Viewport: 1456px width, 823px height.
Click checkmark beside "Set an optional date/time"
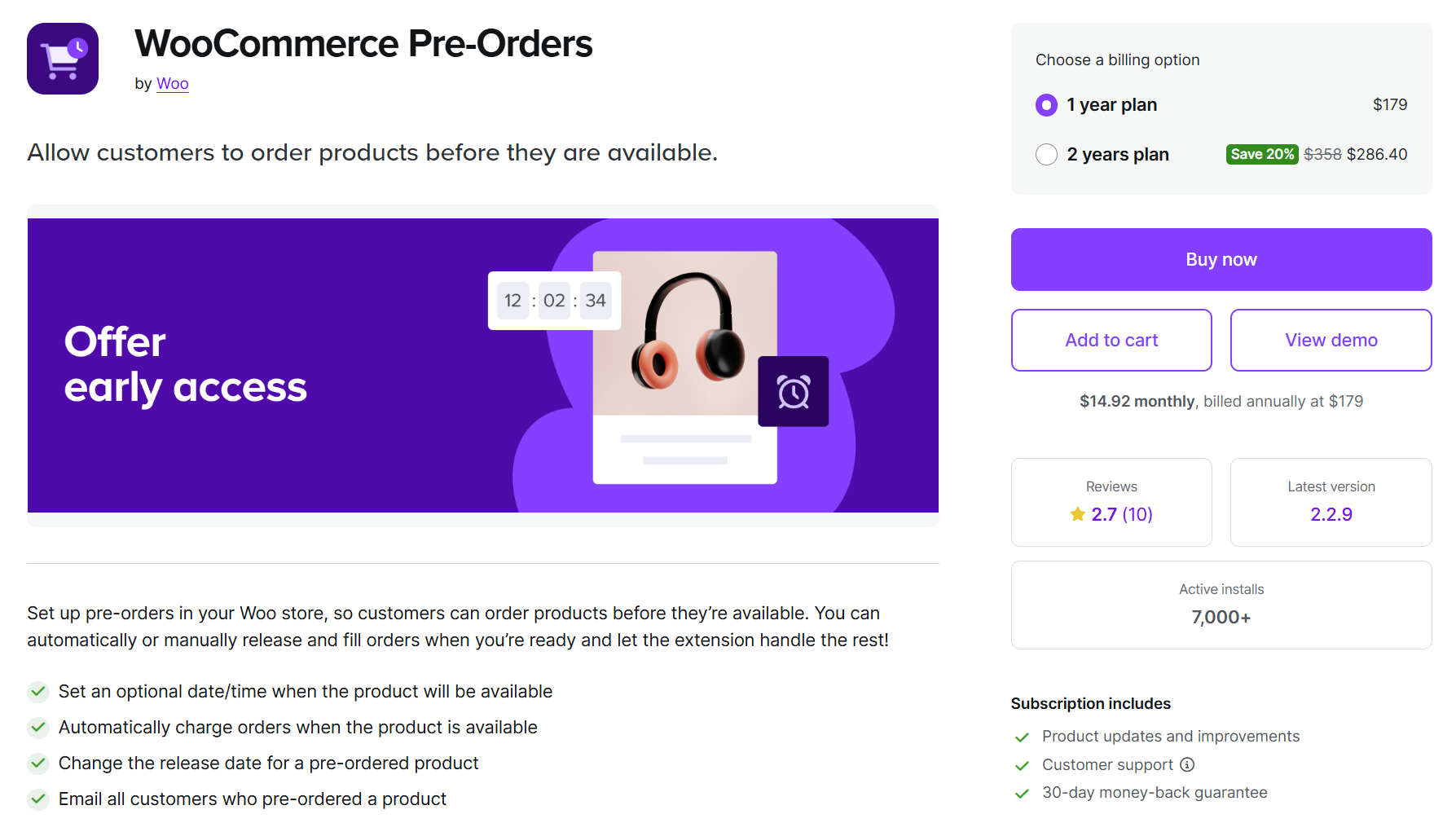37,691
